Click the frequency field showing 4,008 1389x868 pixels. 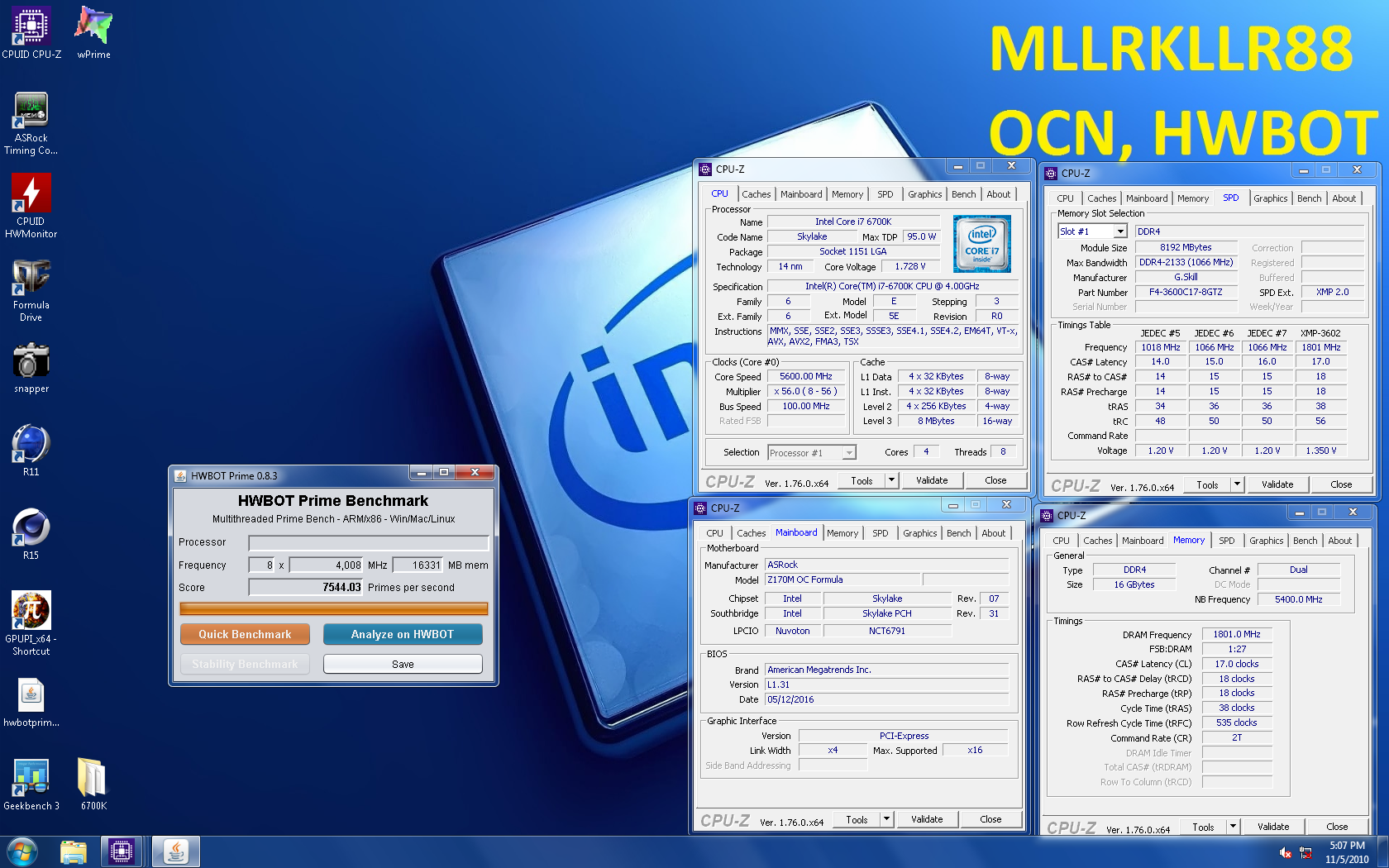pos(326,565)
